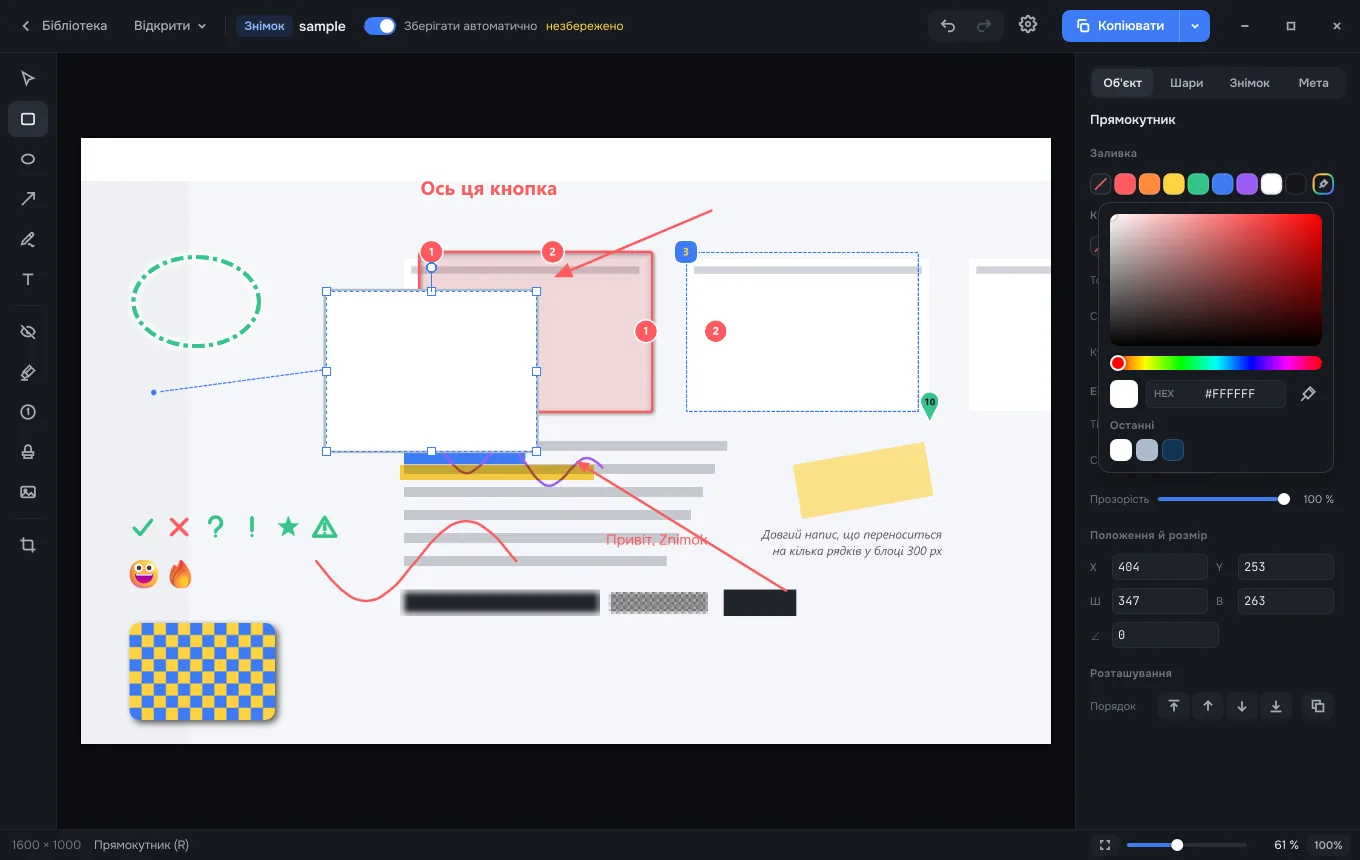
Task: Switch to the Шари tab
Action: 1186,83
